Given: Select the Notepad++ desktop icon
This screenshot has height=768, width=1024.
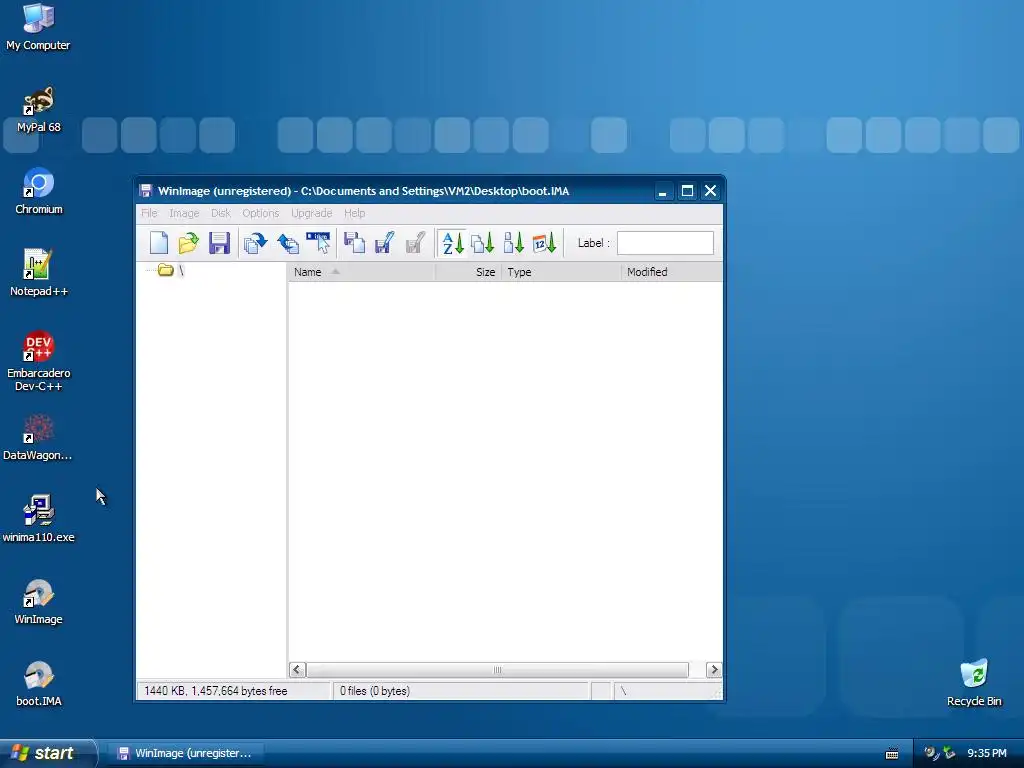Looking at the screenshot, I should [39, 274].
